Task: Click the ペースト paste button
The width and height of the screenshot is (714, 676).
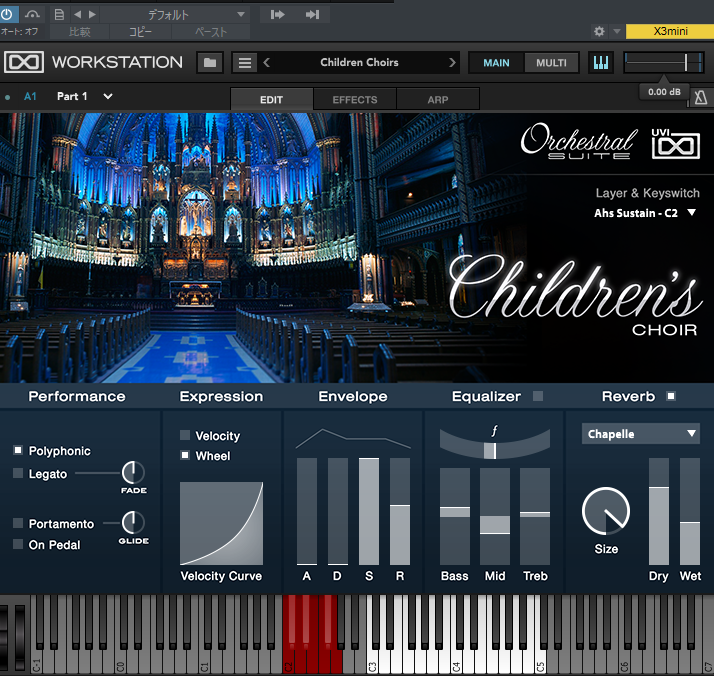Action: (x=211, y=32)
